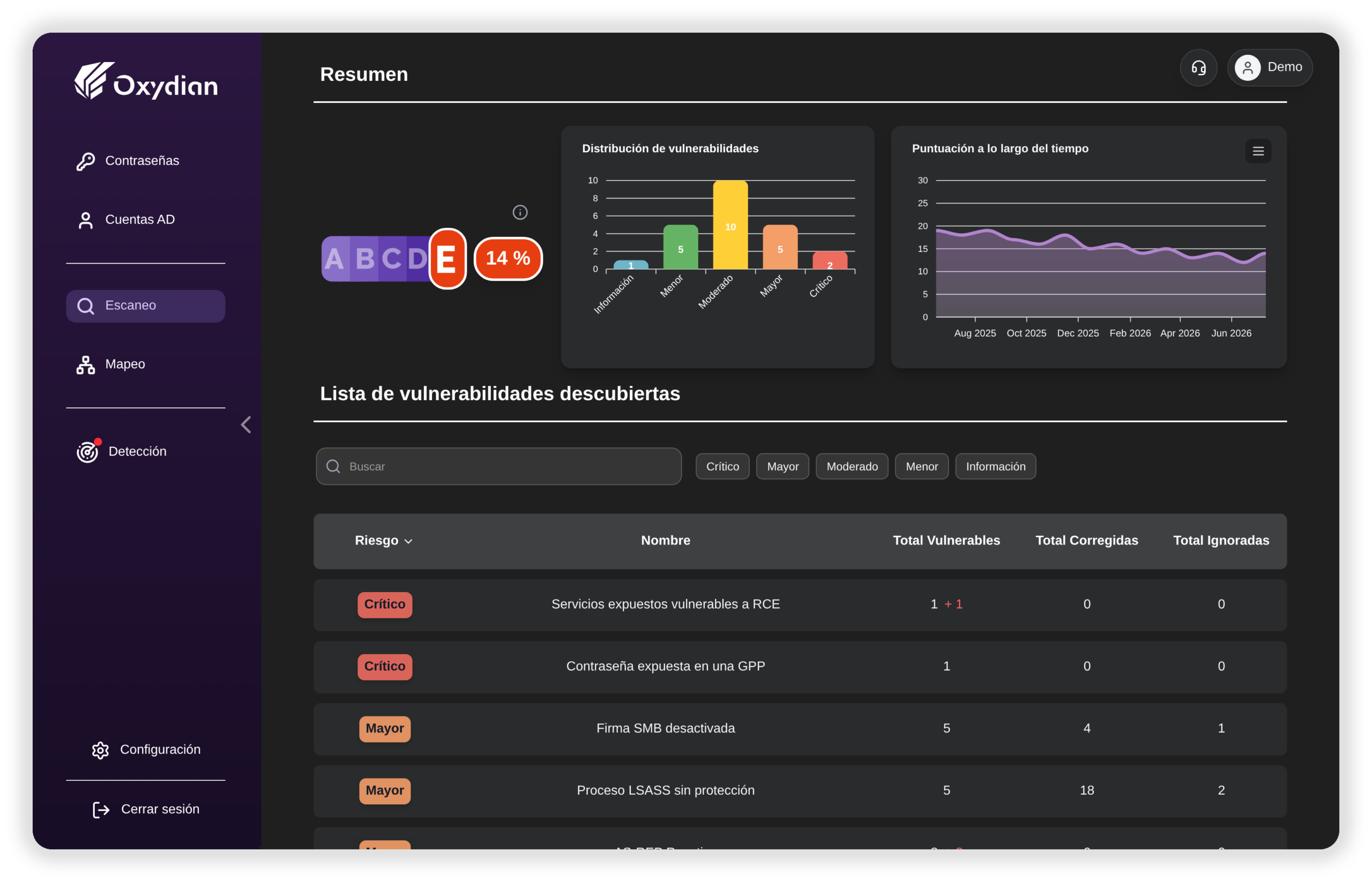Click the user icon beside Cuentas AD
1372x882 pixels.
(85, 221)
